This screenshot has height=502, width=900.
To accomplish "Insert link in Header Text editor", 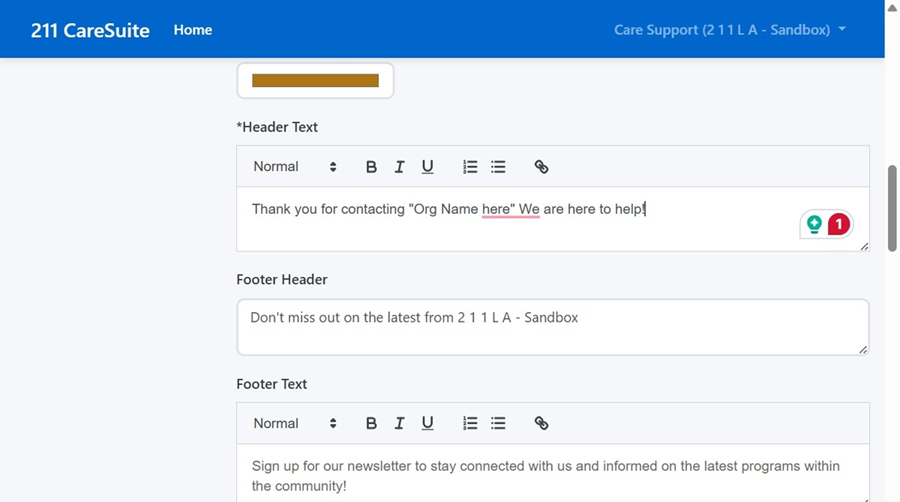I will [x=541, y=167].
